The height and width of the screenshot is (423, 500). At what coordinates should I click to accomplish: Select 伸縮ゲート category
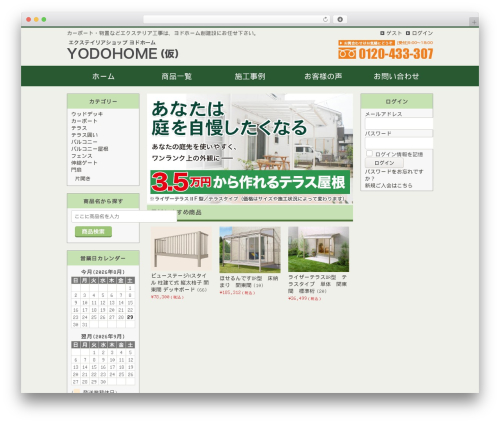pyautogui.click(x=84, y=163)
